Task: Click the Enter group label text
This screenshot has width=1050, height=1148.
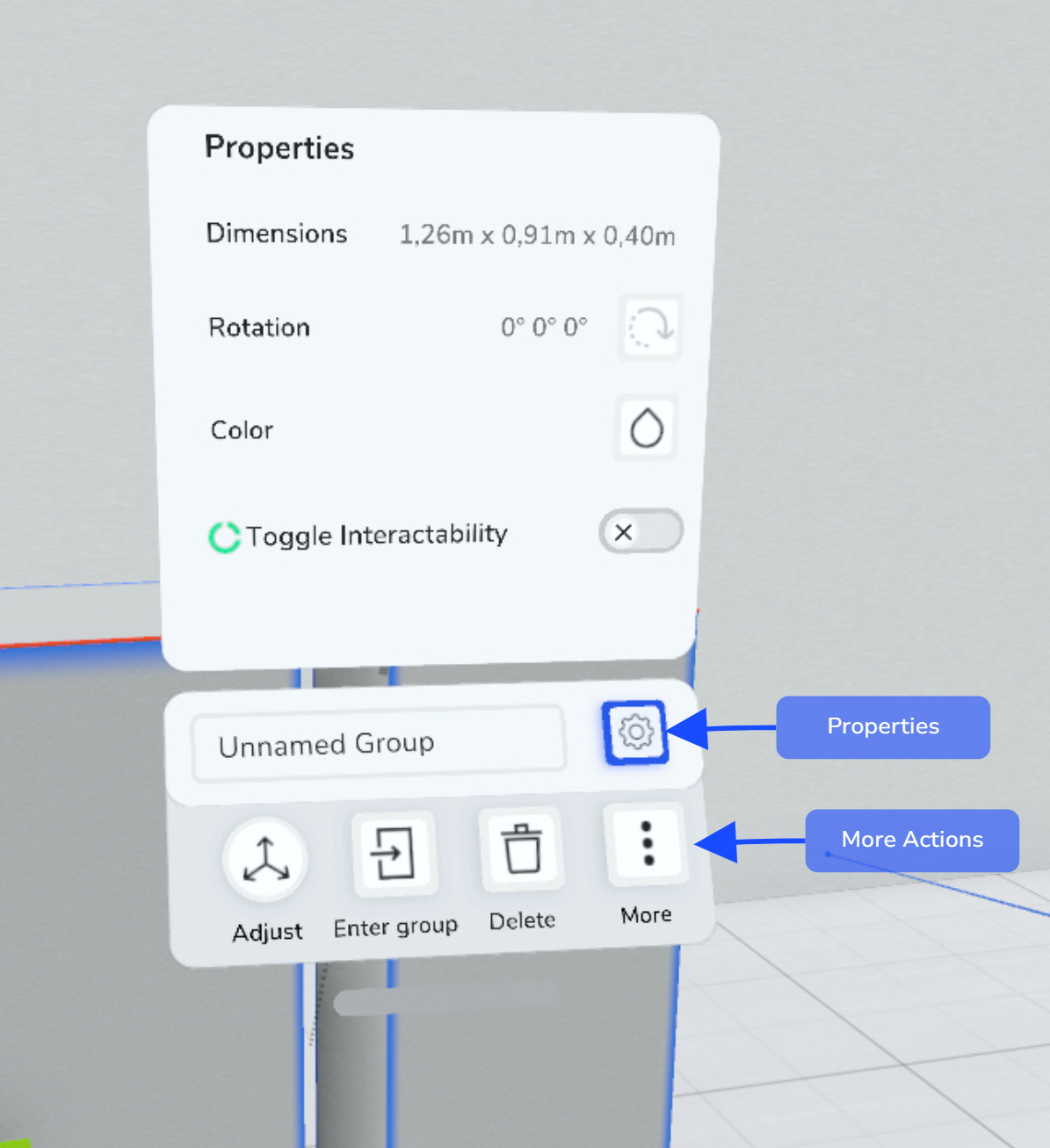Action: click(x=395, y=928)
